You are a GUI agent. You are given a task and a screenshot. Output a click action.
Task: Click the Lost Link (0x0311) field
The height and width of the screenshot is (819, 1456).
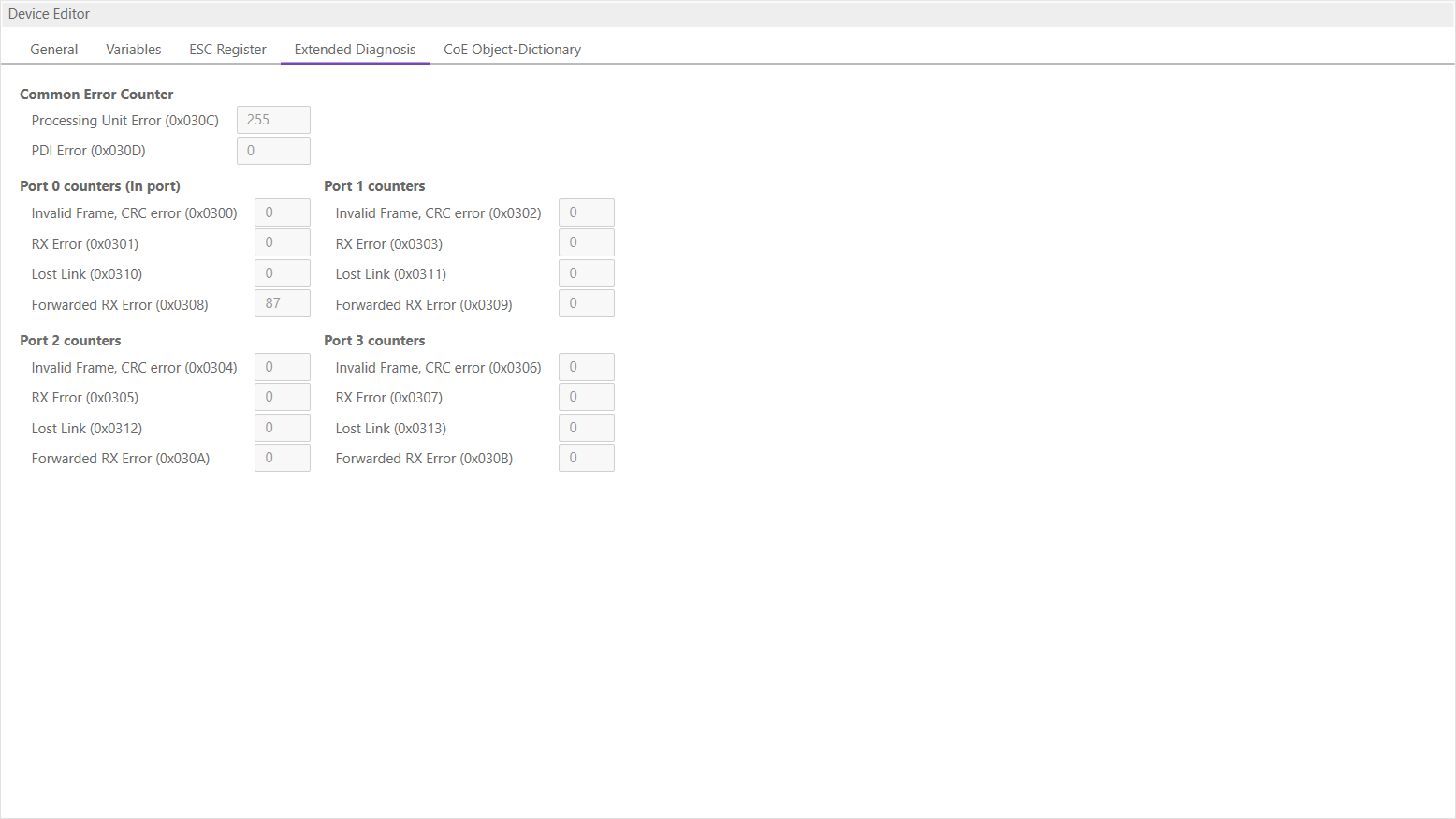586,273
